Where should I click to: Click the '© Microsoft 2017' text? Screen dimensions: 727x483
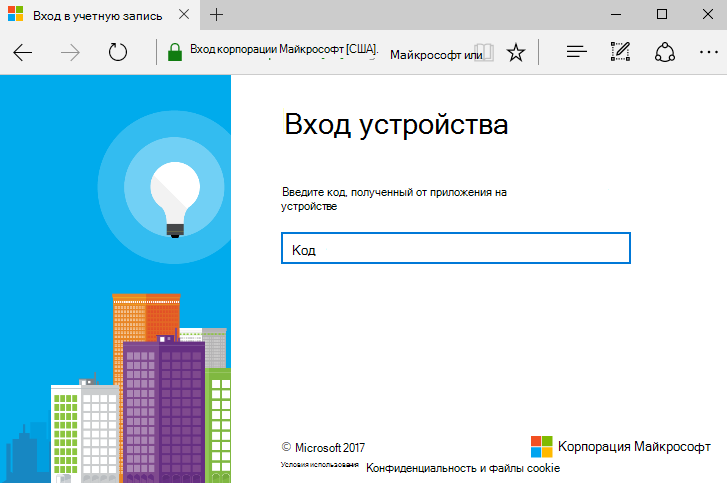click(323, 448)
